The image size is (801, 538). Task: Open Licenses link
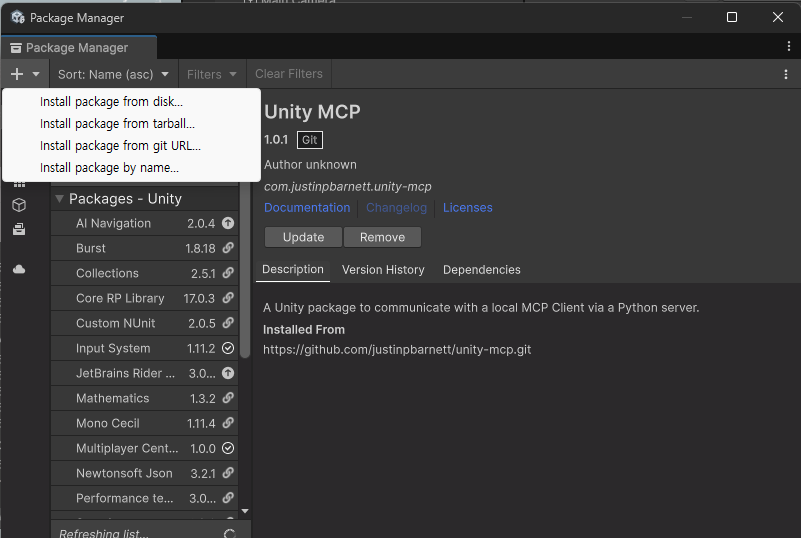pyautogui.click(x=467, y=208)
